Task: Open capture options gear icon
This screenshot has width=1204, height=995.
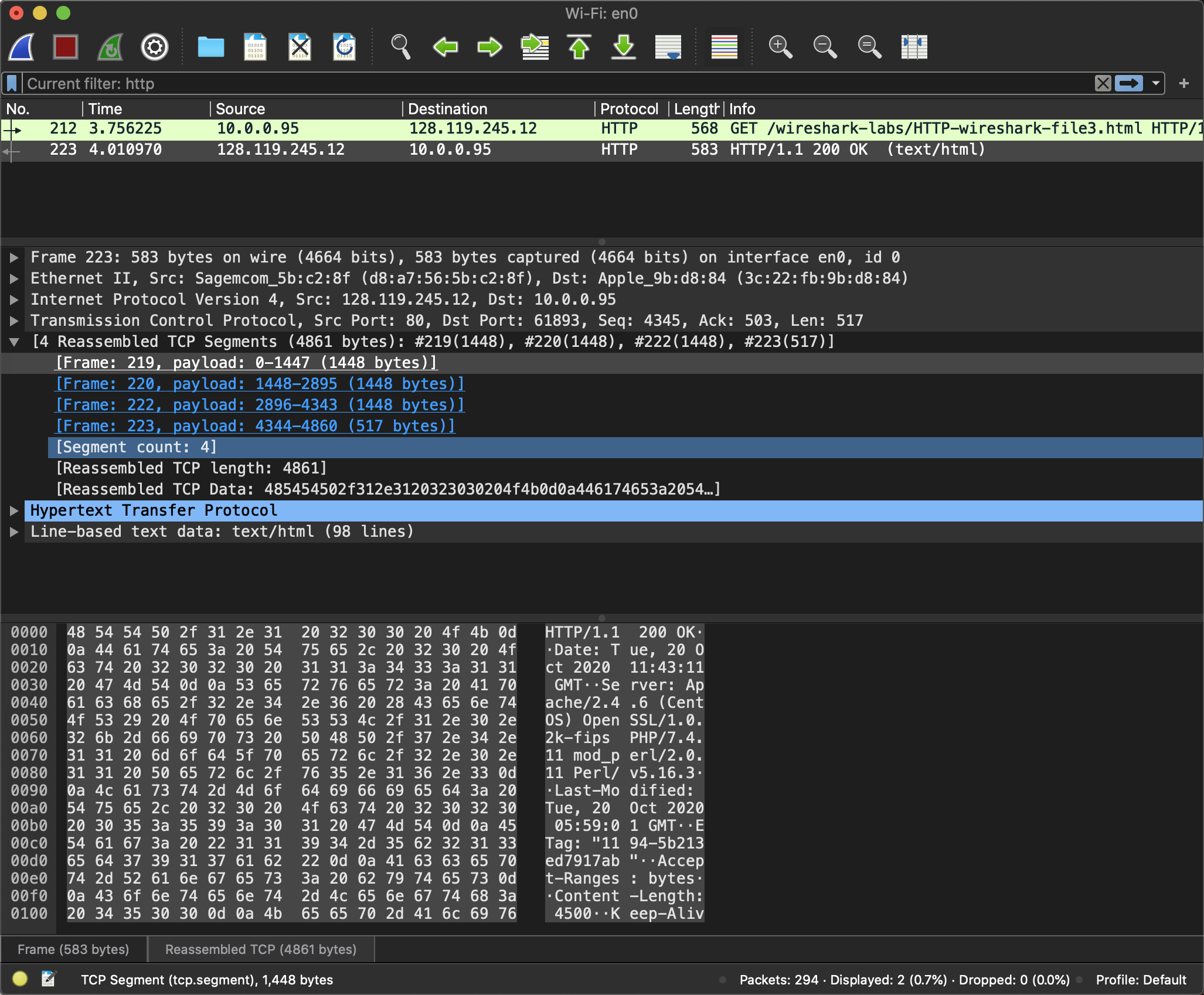Action: pos(155,47)
